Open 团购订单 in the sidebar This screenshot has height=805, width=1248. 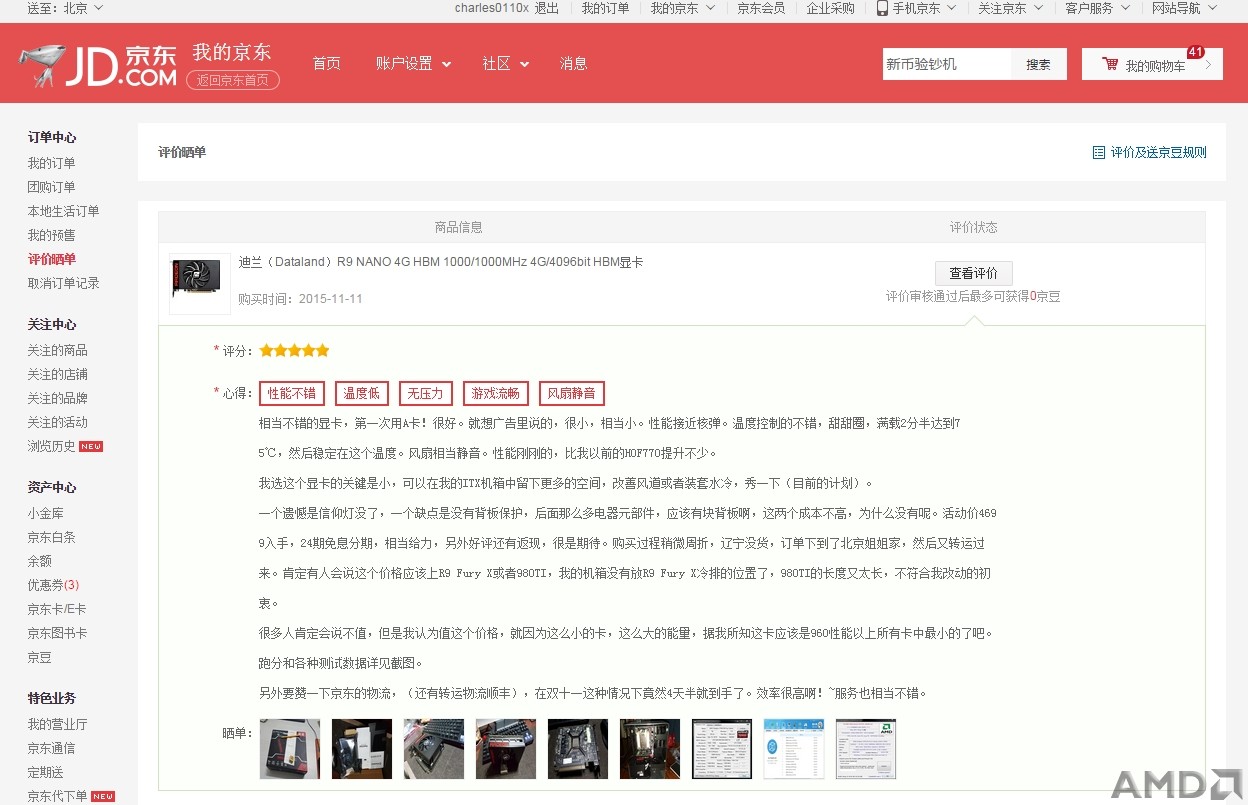(51, 187)
